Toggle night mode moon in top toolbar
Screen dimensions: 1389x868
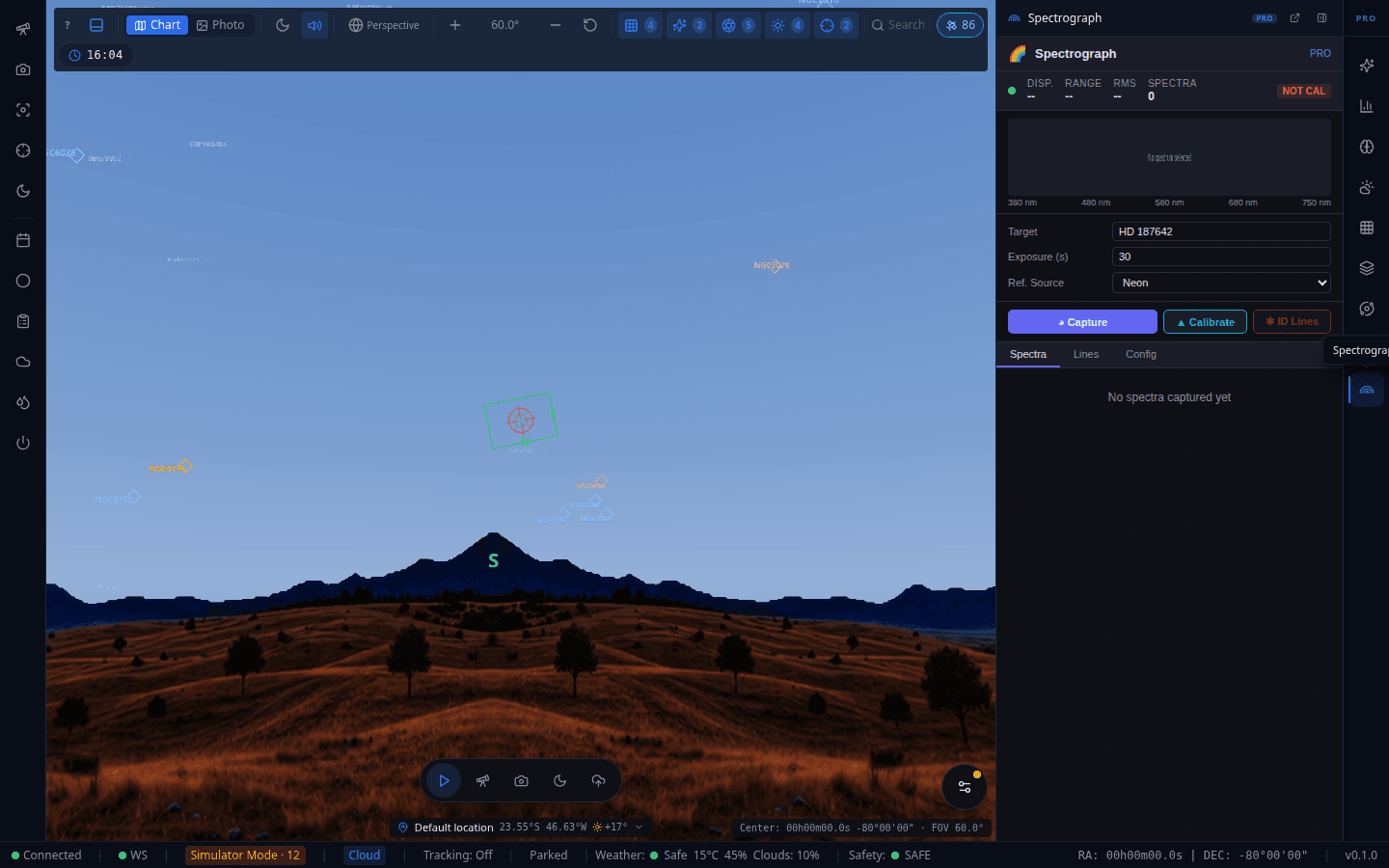point(283,25)
